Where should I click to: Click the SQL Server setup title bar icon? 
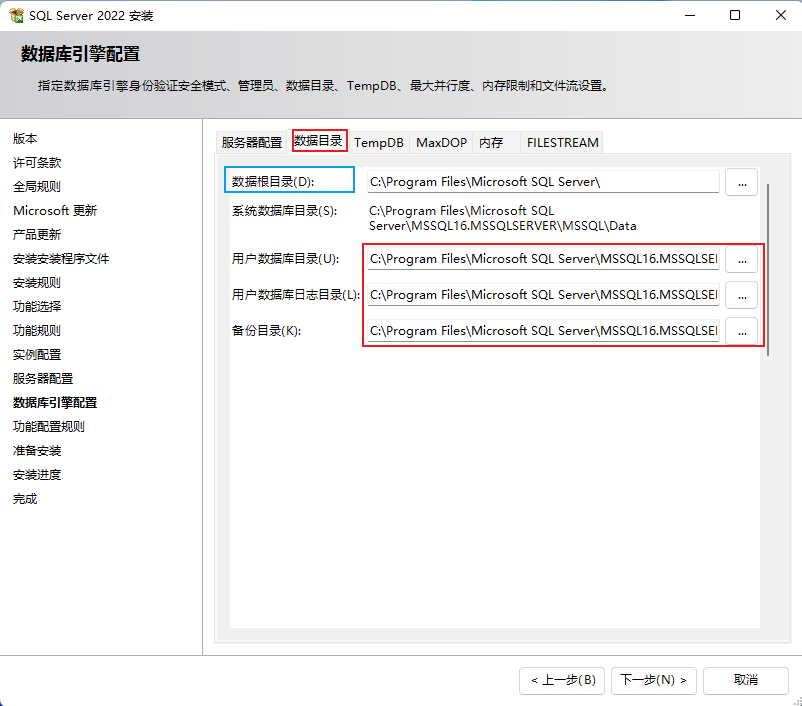tap(16, 16)
